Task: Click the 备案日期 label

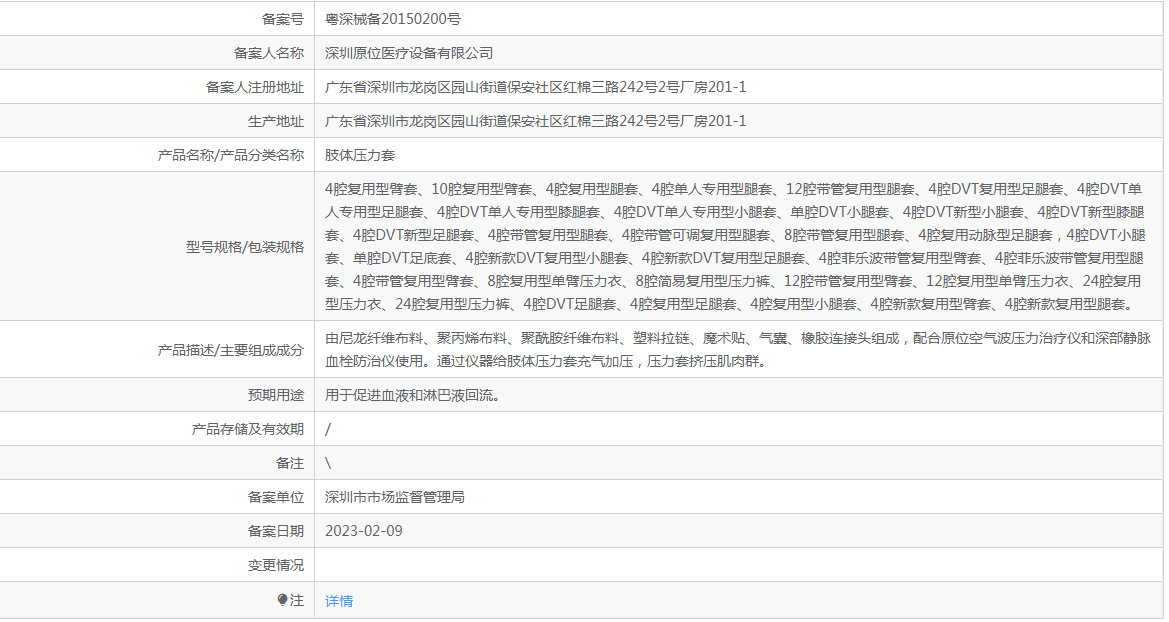Action: pyautogui.click(x=276, y=531)
